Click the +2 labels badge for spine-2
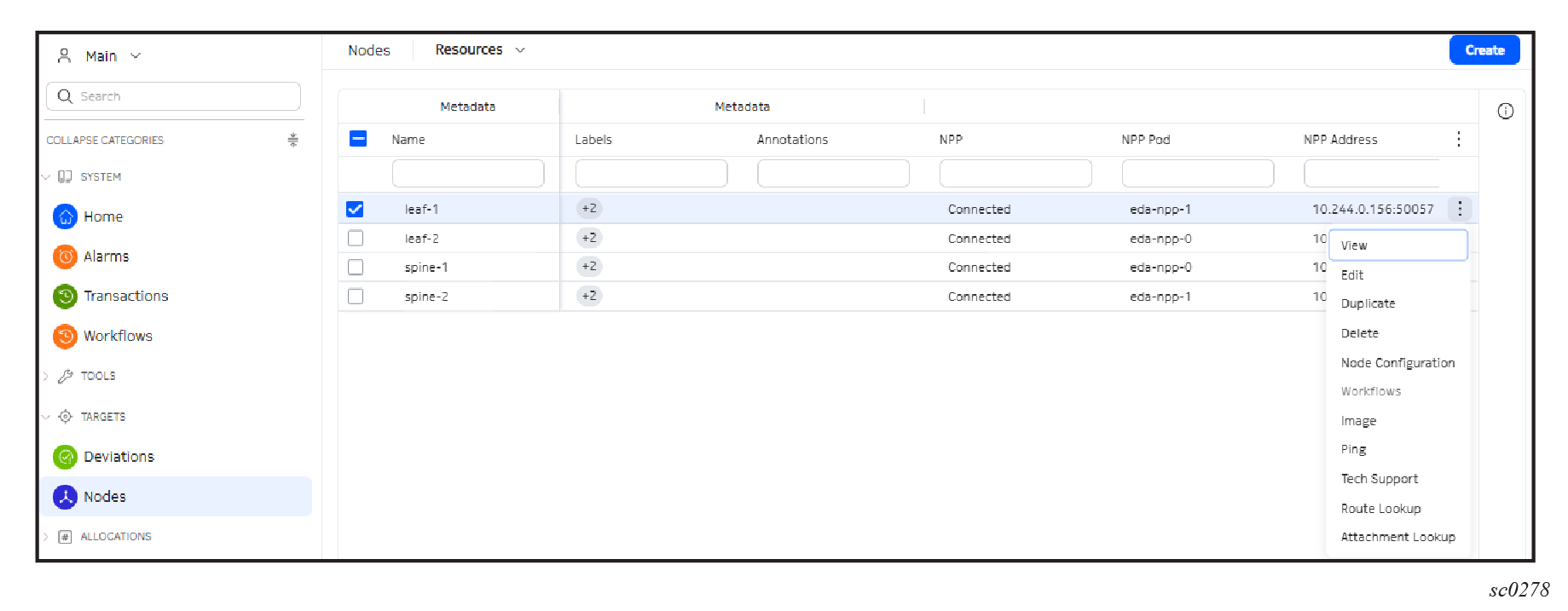The image size is (1568, 611). [589, 296]
